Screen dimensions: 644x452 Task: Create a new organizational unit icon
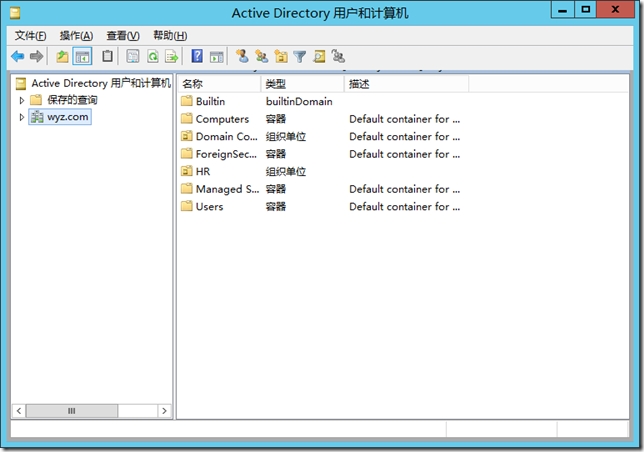click(281, 56)
